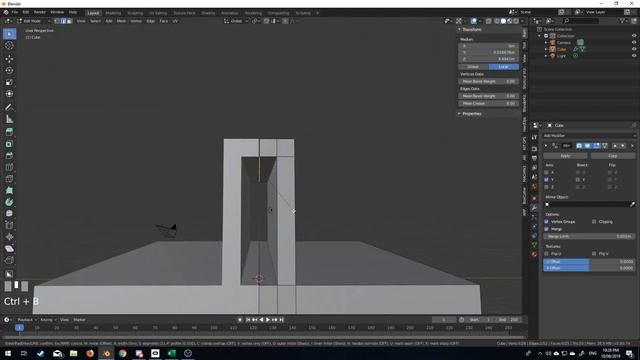Hide the Cube object in outliner
The image size is (640, 360).
(x=634, y=49)
